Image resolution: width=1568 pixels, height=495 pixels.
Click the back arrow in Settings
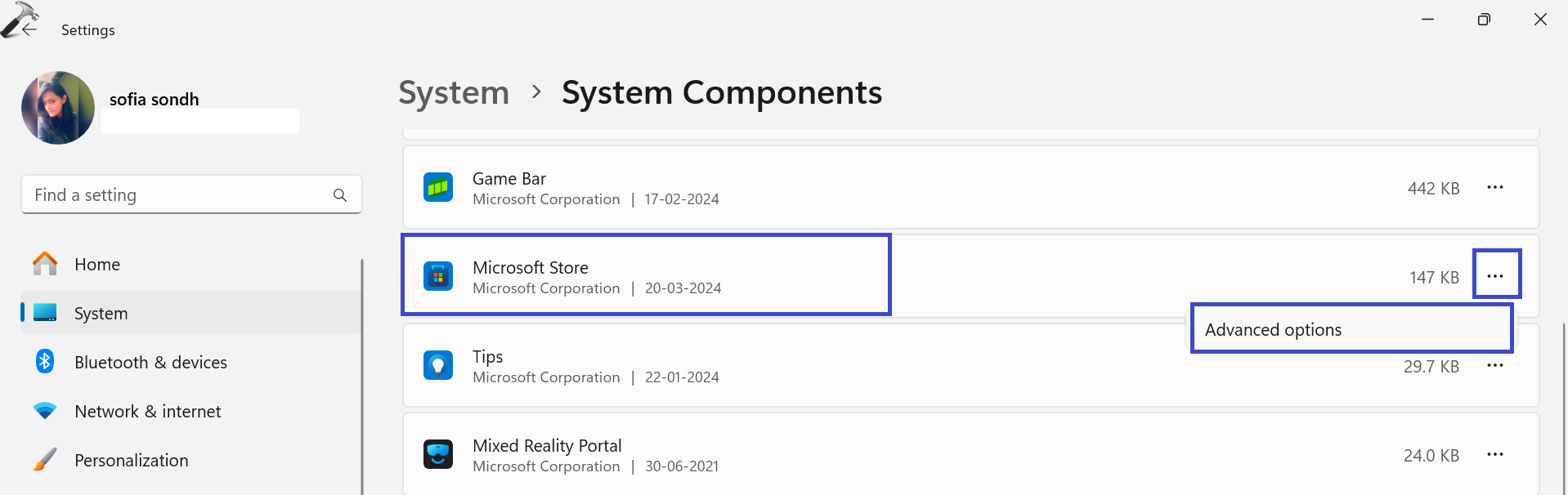[x=29, y=29]
